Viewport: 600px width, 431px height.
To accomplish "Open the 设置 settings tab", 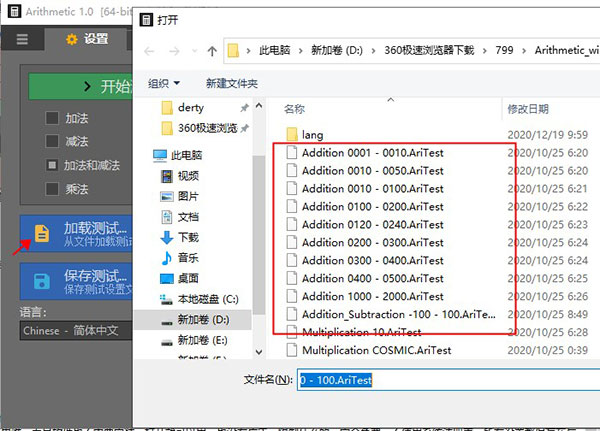I will tap(86, 39).
